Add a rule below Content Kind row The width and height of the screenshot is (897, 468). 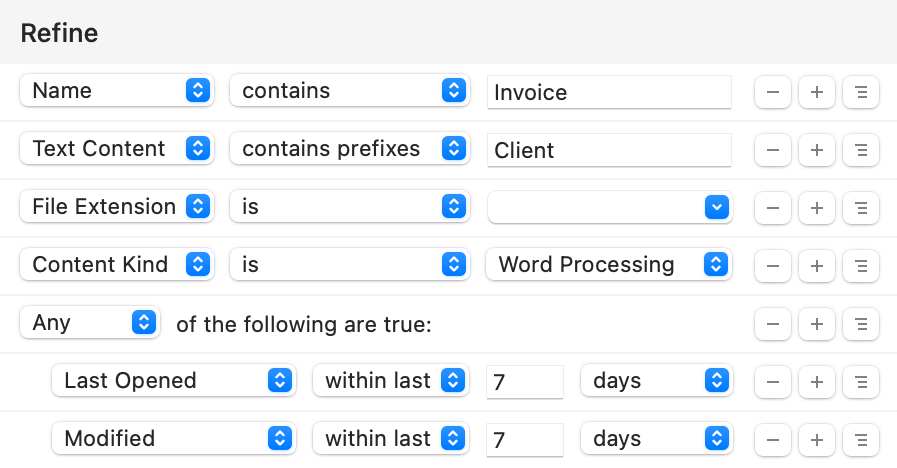(x=817, y=265)
